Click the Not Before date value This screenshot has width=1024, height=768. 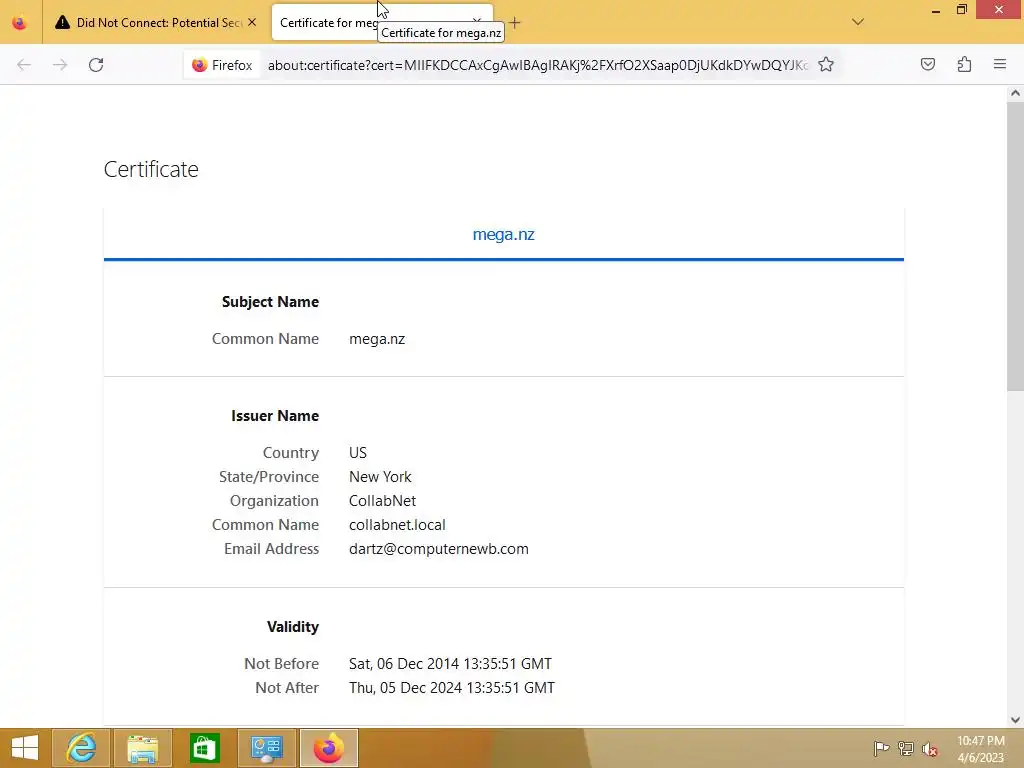point(450,664)
